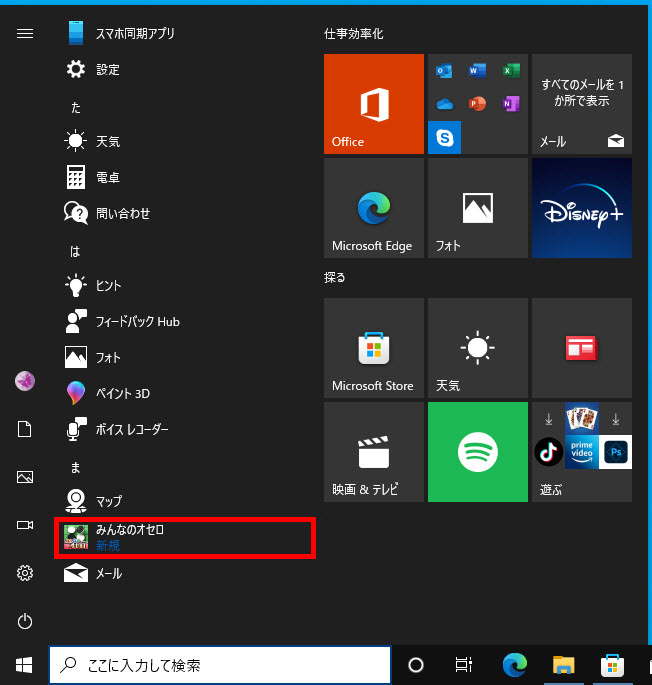Open the Disney+ tile
Viewport: 652px width, 685px height.
582,208
